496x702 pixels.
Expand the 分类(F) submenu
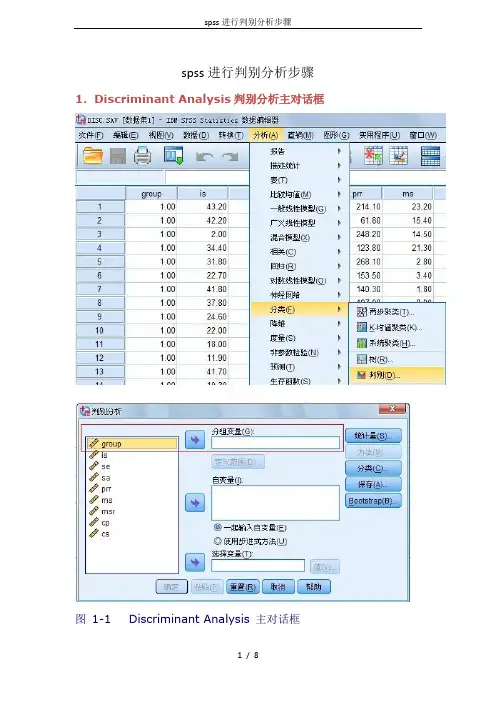pyautogui.click(x=299, y=309)
